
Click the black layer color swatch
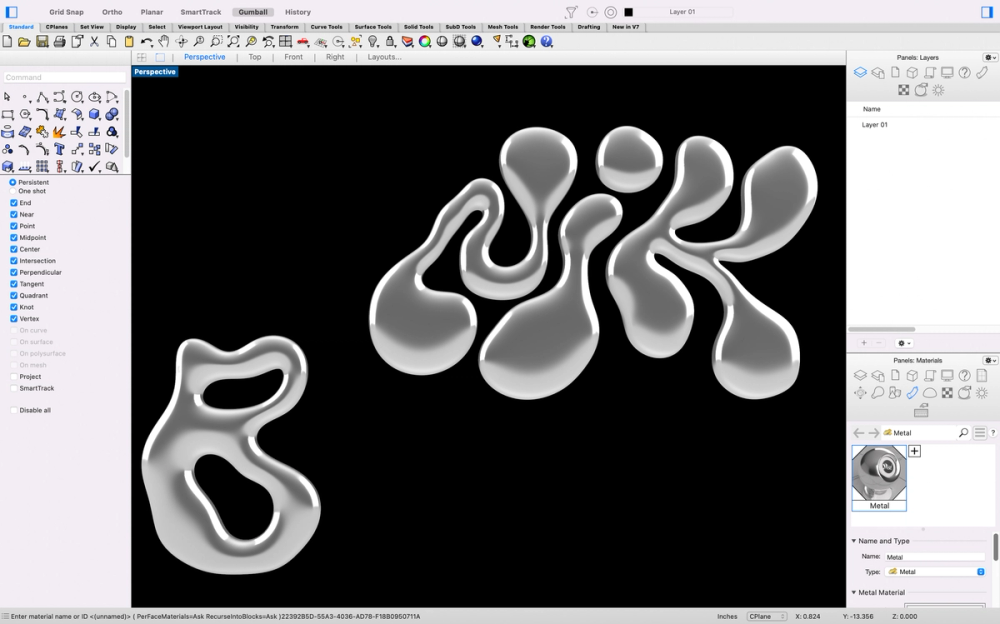coord(628,11)
